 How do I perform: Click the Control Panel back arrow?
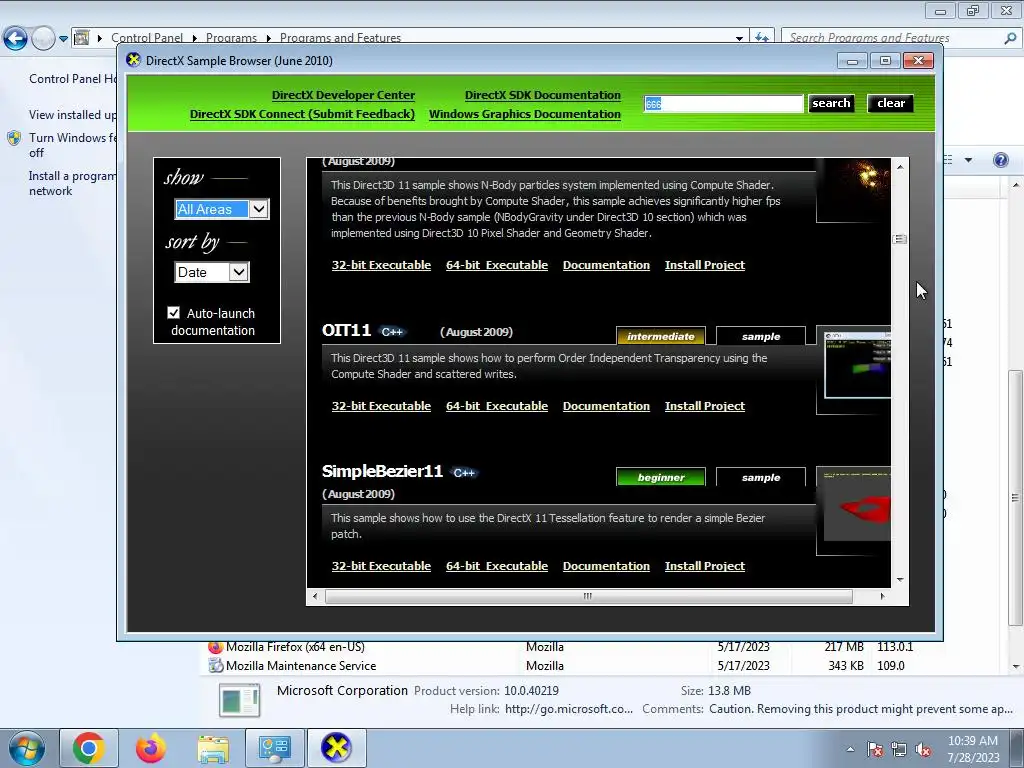(16, 39)
